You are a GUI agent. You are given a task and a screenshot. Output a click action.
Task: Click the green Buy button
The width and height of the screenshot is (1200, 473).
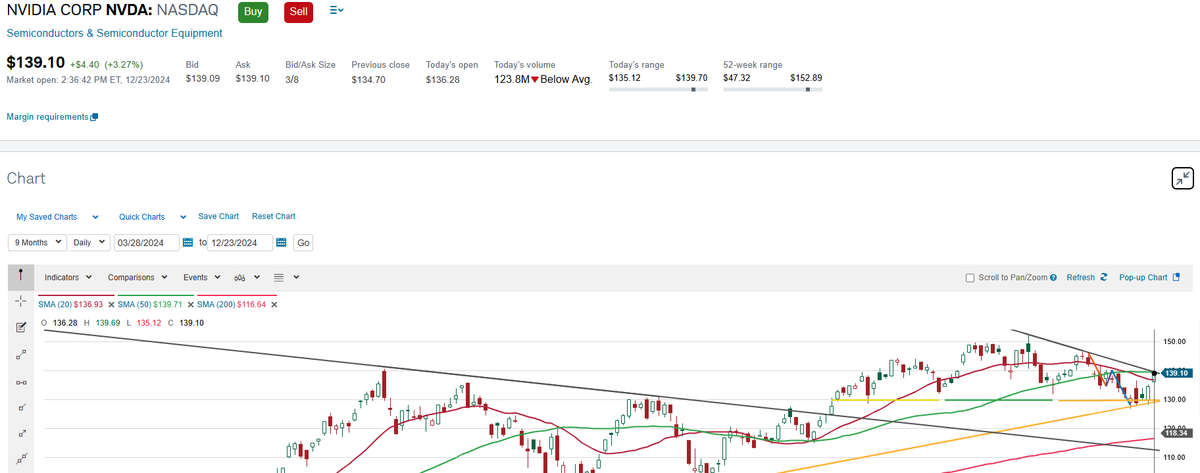pos(253,12)
